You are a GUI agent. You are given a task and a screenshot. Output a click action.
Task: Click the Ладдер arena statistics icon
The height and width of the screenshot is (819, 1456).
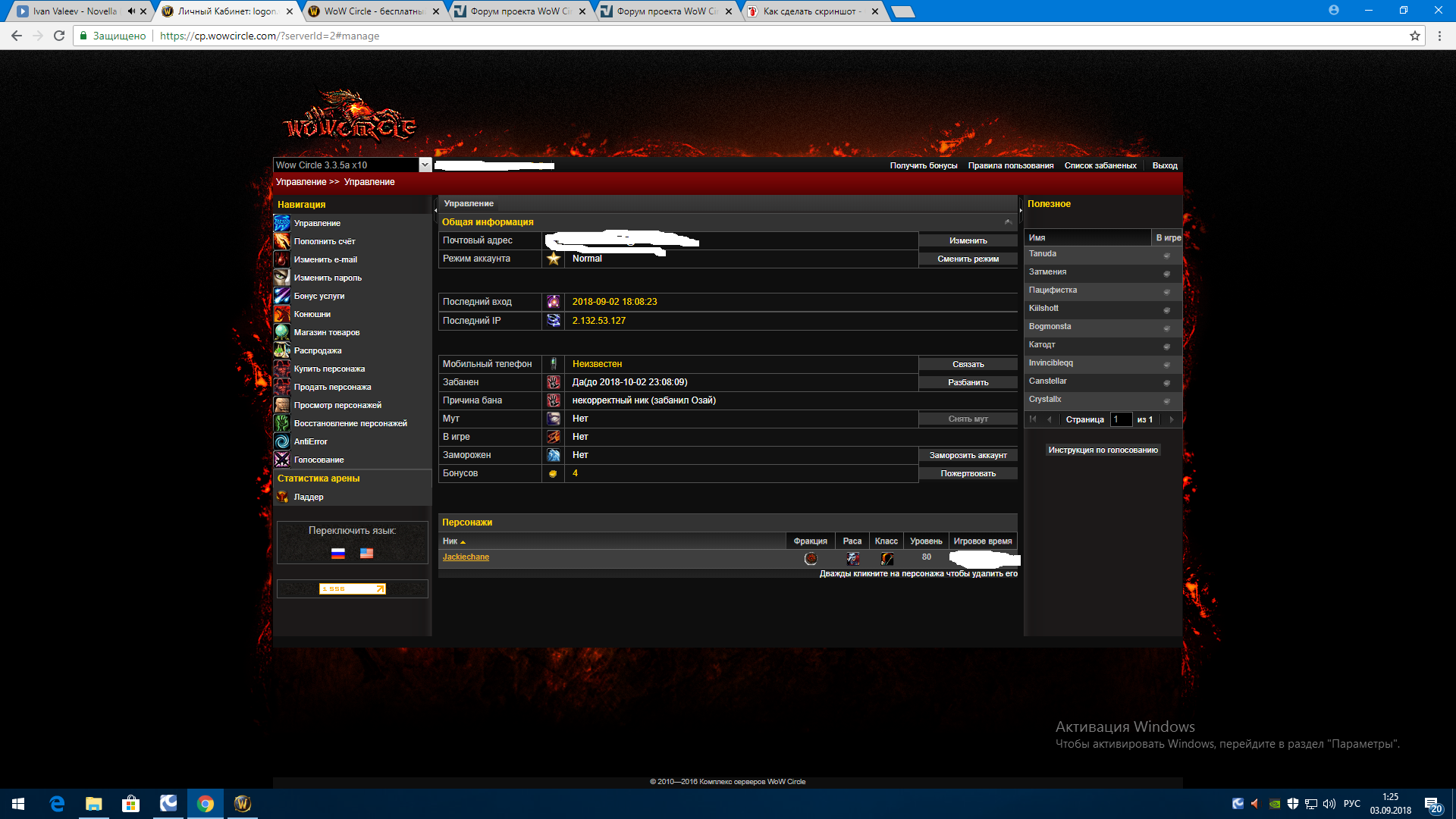(282, 497)
